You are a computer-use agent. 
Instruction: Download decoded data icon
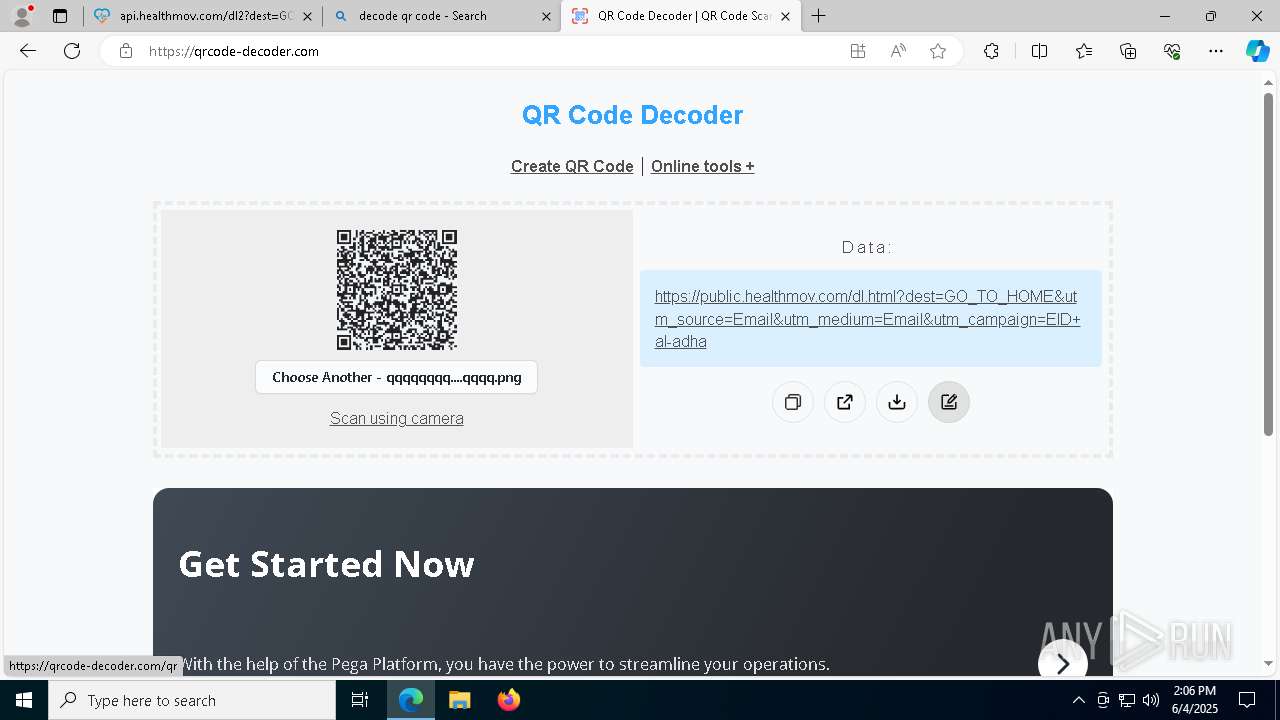(897, 402)
